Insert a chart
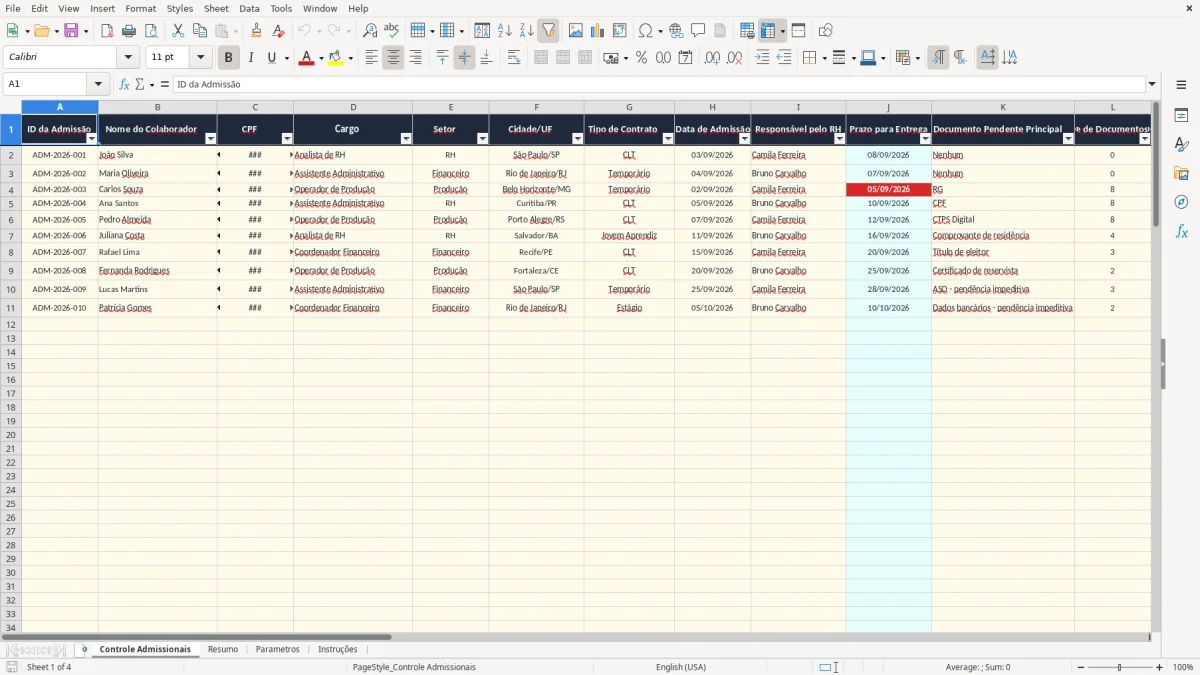Image resolution: width=1200 pixels, height=675 pixels. point(598,31)
